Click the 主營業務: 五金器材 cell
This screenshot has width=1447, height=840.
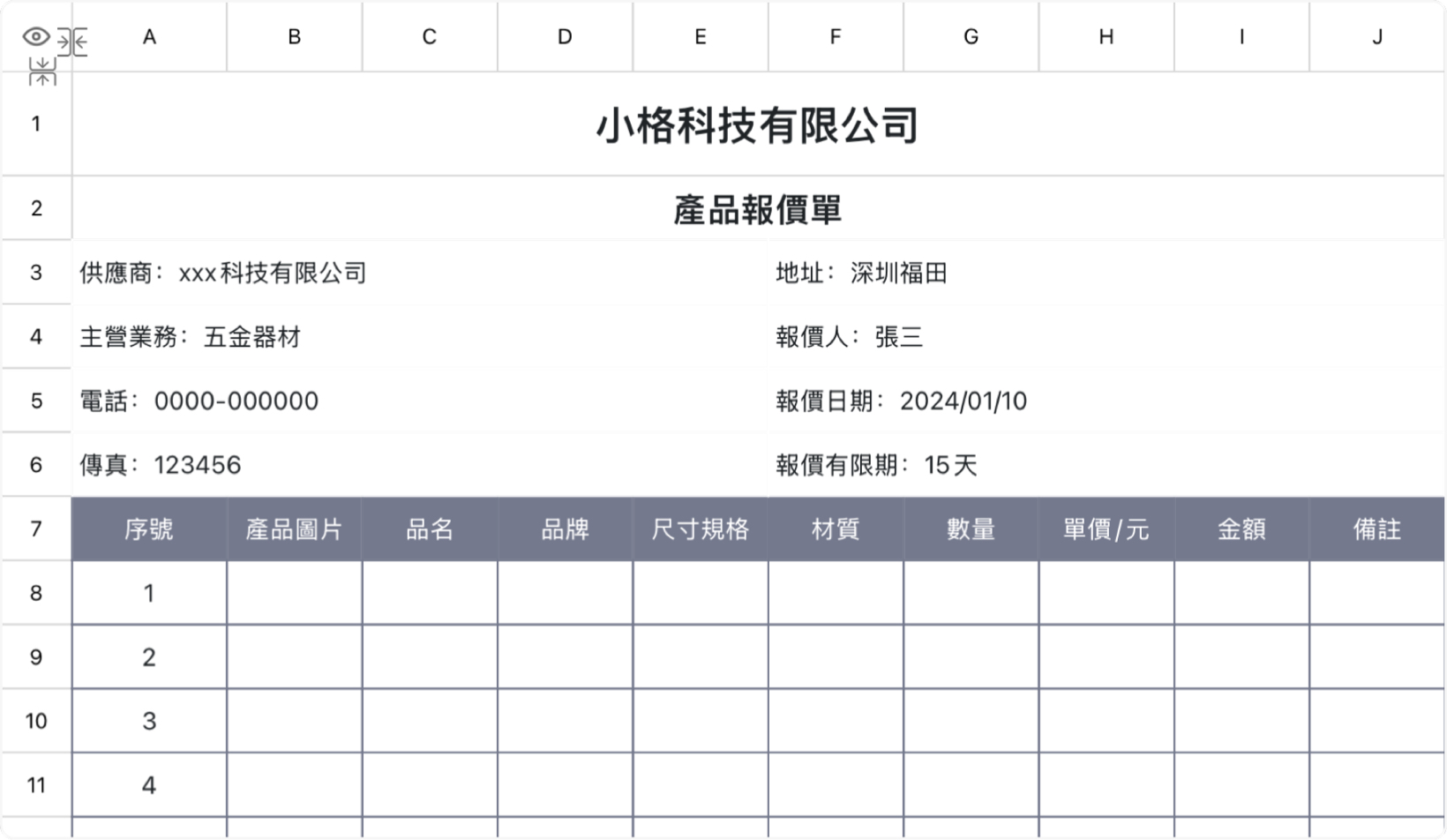[420, 336]
